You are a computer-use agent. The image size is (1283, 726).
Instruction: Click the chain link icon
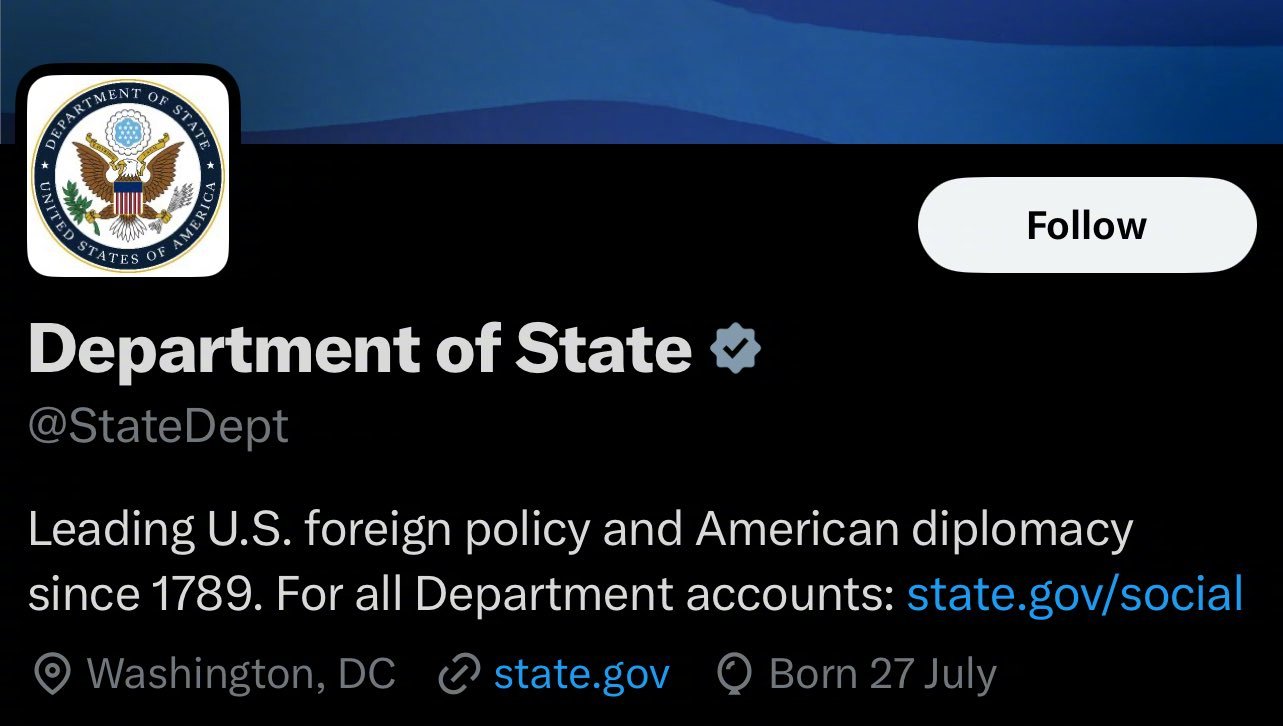tap(460, 675)
